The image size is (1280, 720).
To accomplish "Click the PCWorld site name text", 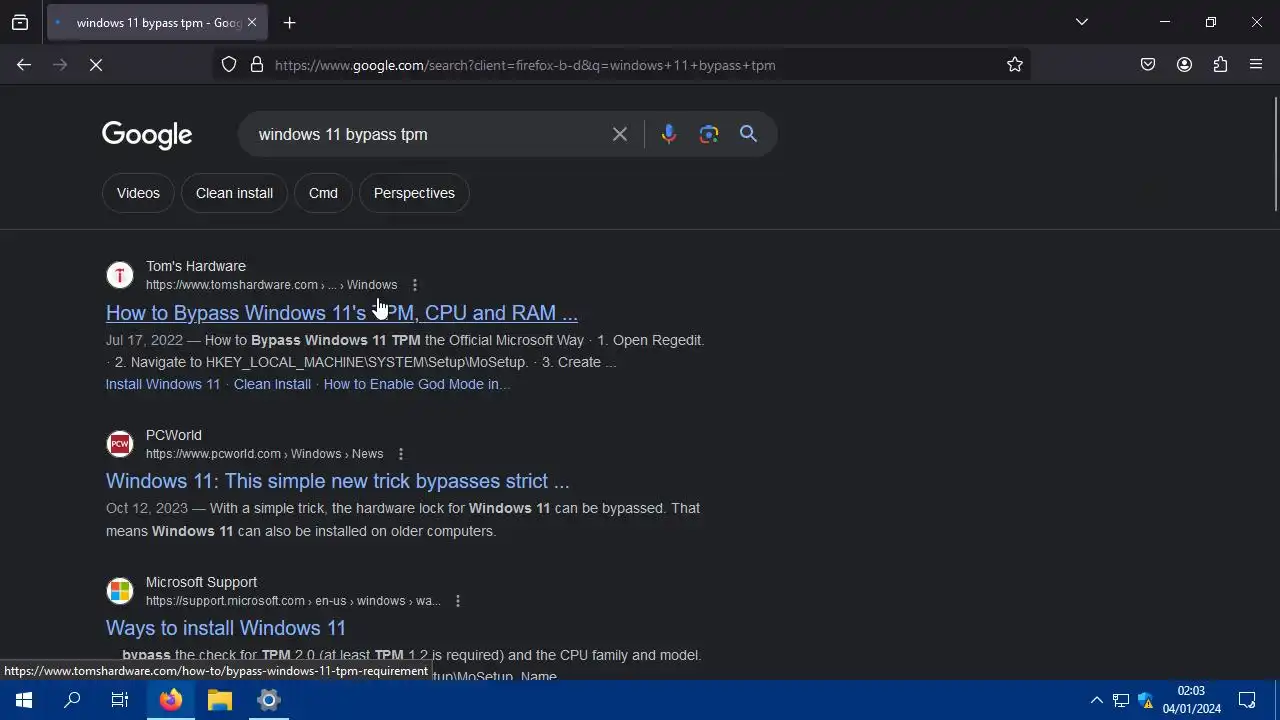I will [174, 435].
